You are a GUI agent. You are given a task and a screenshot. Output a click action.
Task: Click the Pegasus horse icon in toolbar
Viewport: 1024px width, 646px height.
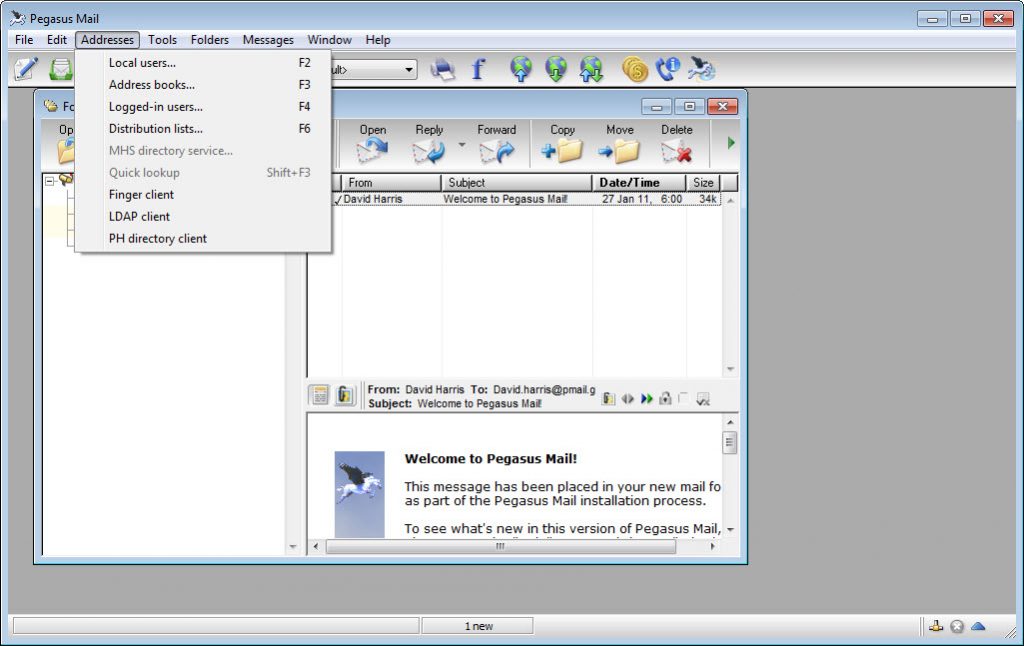pos(701,69)
